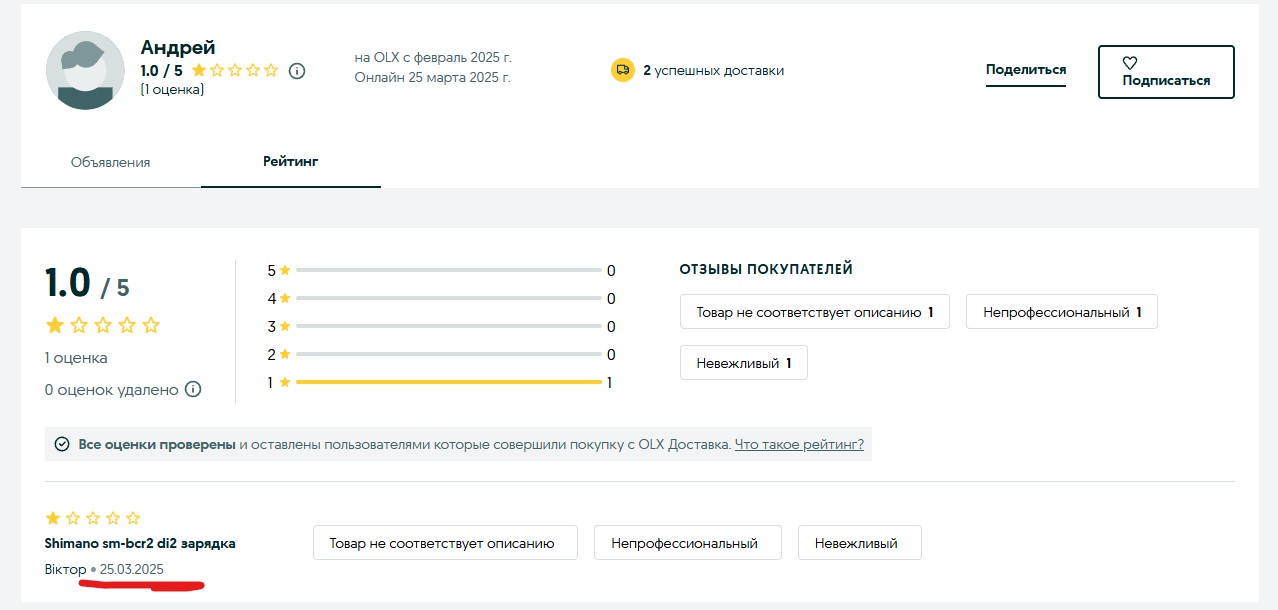Click Андрей's profile avatar picture

pos(85,71)
